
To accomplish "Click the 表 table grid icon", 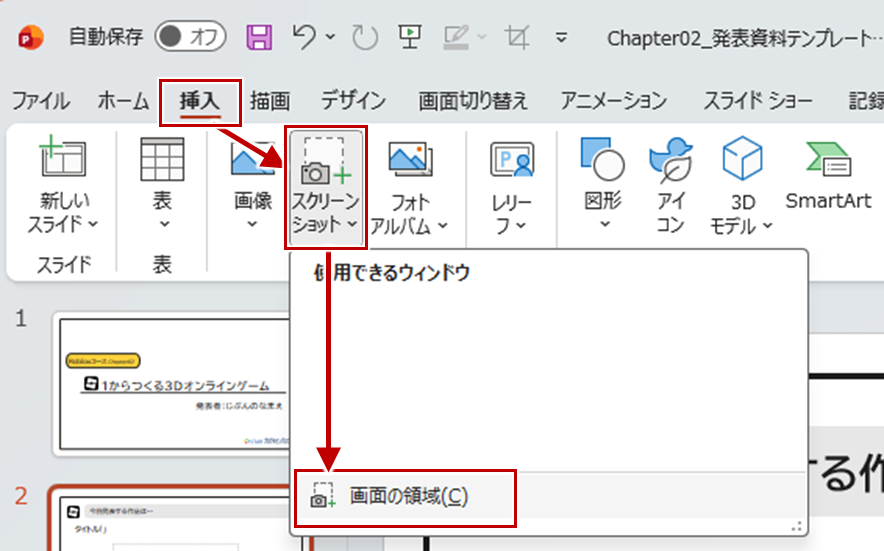I will 162,159.
